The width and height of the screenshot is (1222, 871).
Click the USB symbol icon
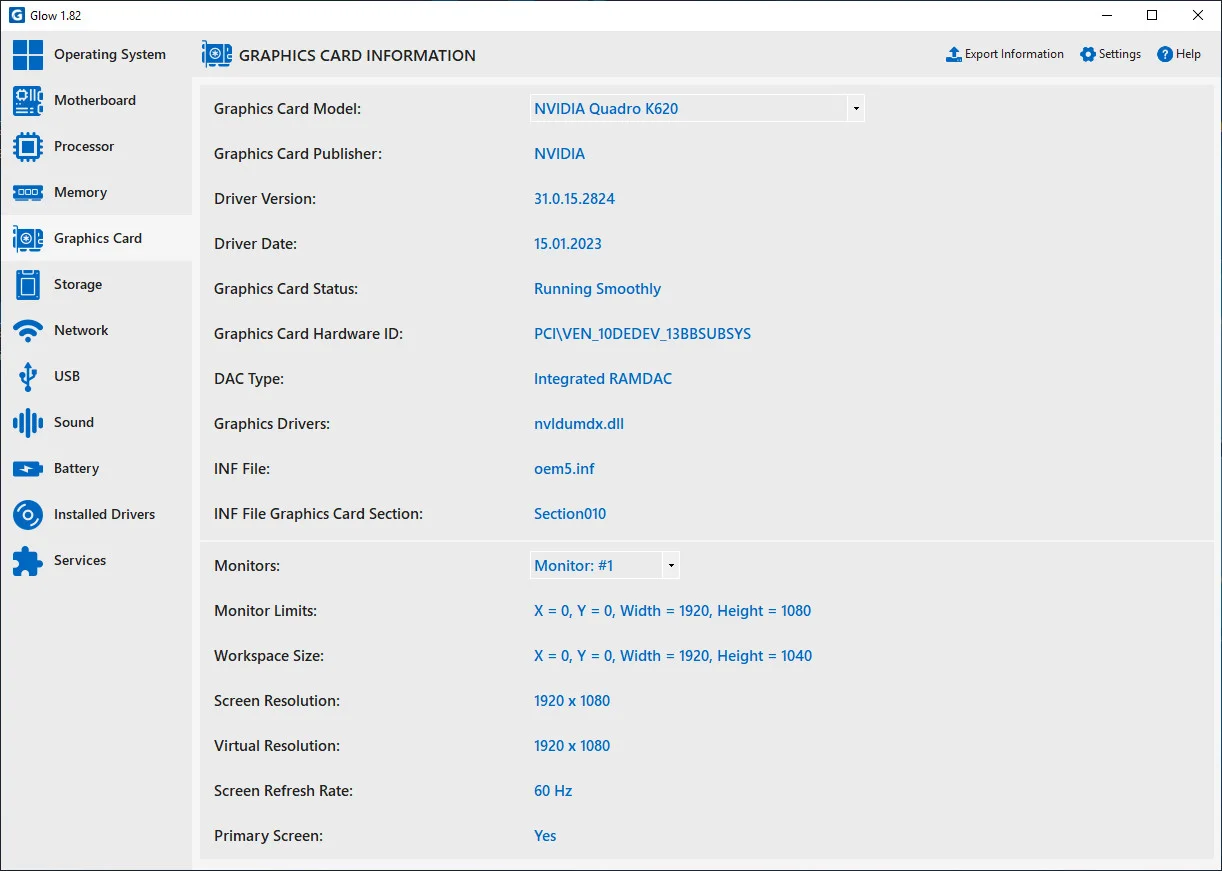coord(28,377)
